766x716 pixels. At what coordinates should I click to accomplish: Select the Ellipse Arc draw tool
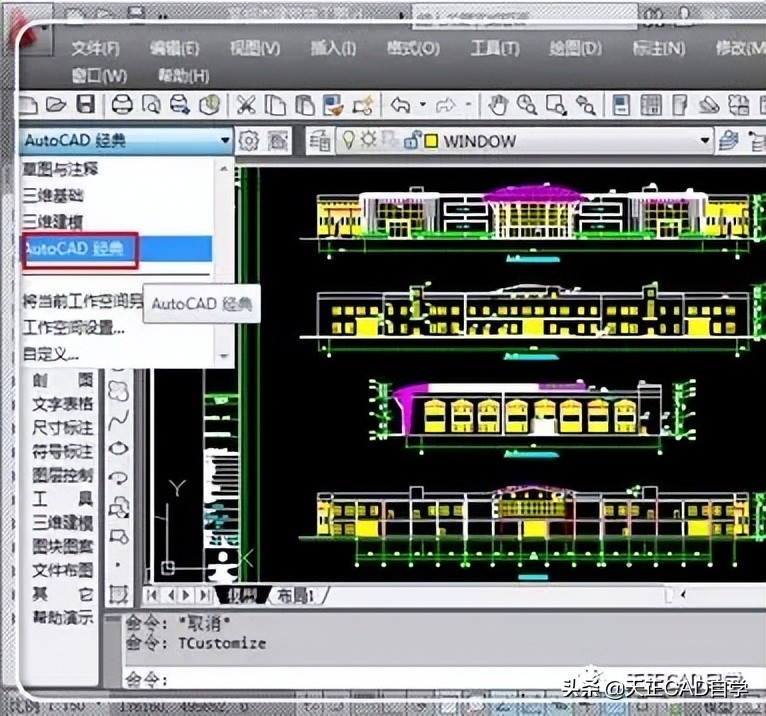[118, 477]
